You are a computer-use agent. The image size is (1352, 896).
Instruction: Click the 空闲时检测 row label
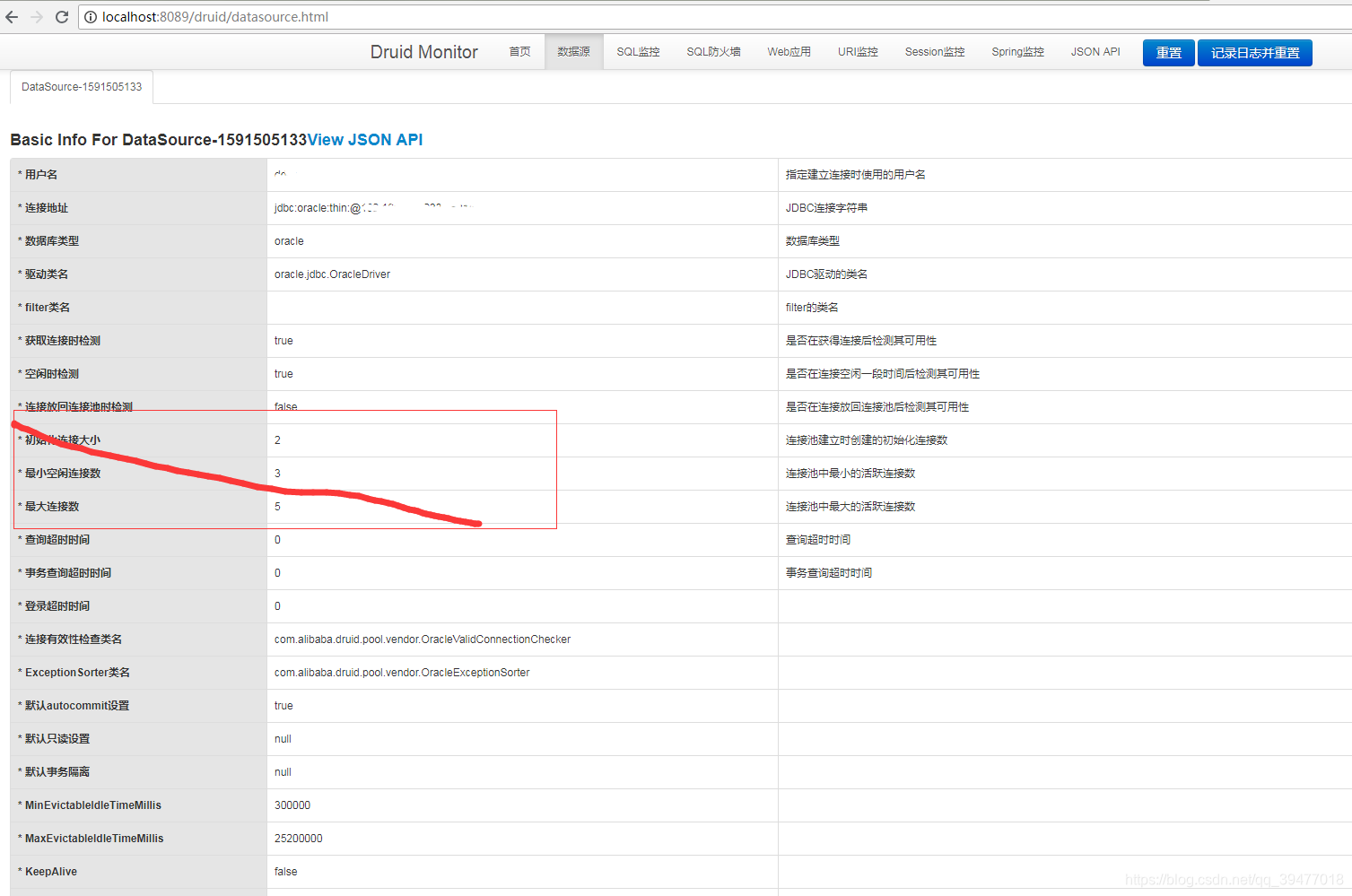click(x=52, y=374)
